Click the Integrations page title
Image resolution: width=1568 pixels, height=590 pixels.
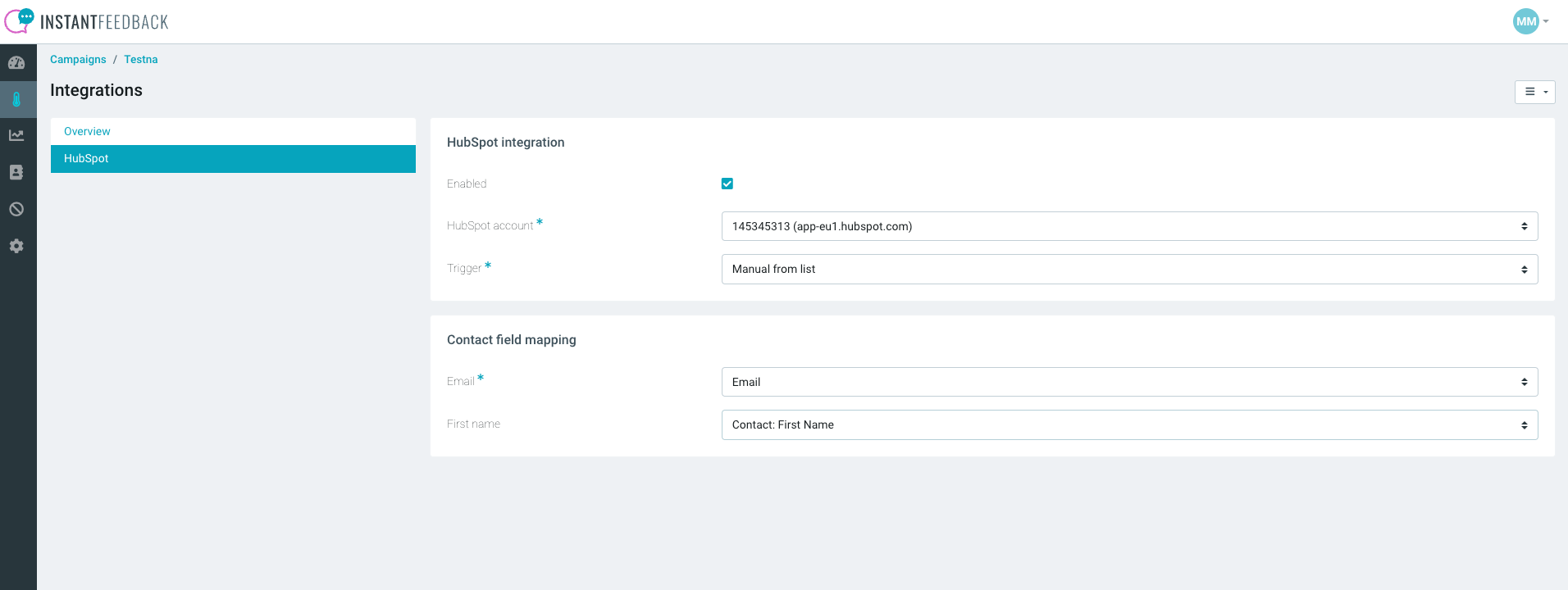[96, 90]
